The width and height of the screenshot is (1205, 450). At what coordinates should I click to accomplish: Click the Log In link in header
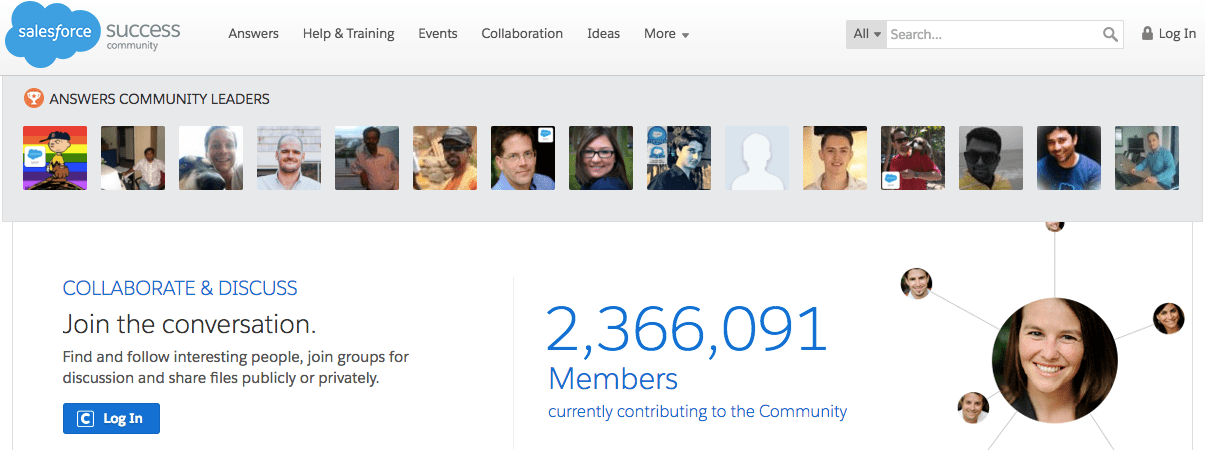1177,34
